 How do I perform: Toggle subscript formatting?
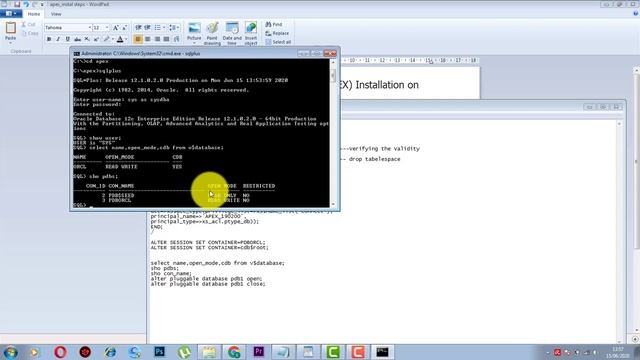[87, 39]
